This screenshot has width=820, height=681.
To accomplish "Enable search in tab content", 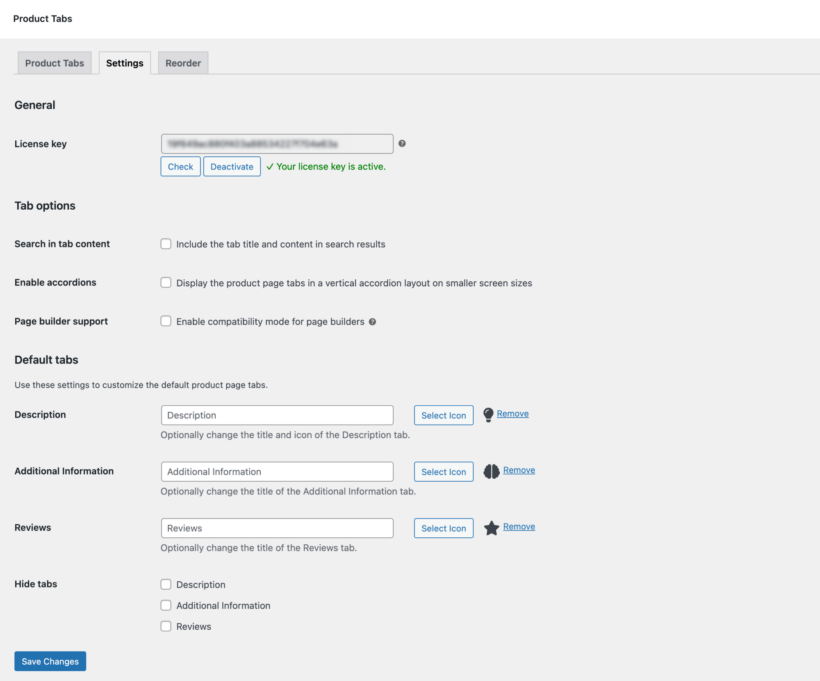I will (165, 243).
